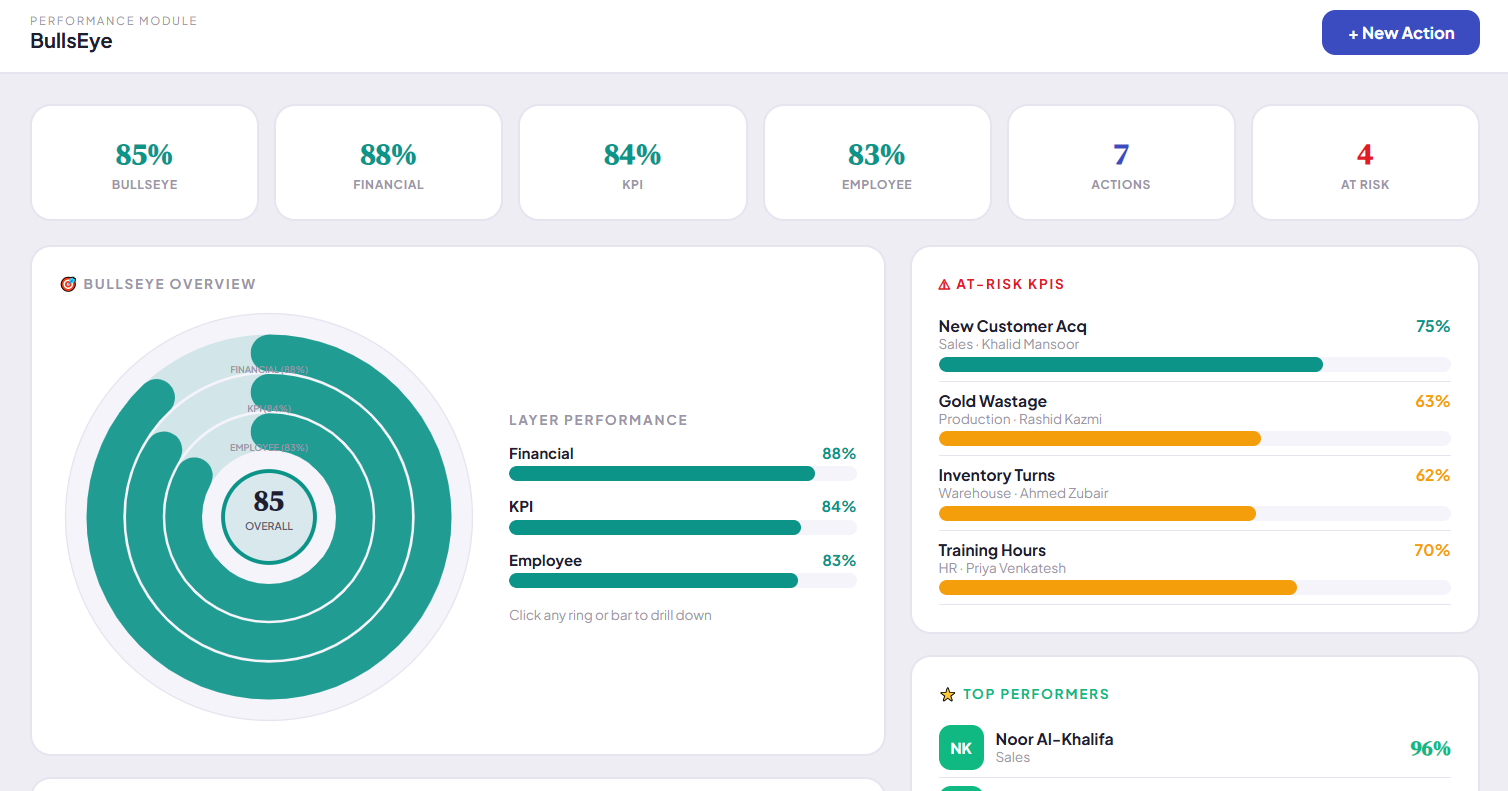Click Noor Al-Khalifa's 96% score
Screen dimensions: 1508x791
1430,748
